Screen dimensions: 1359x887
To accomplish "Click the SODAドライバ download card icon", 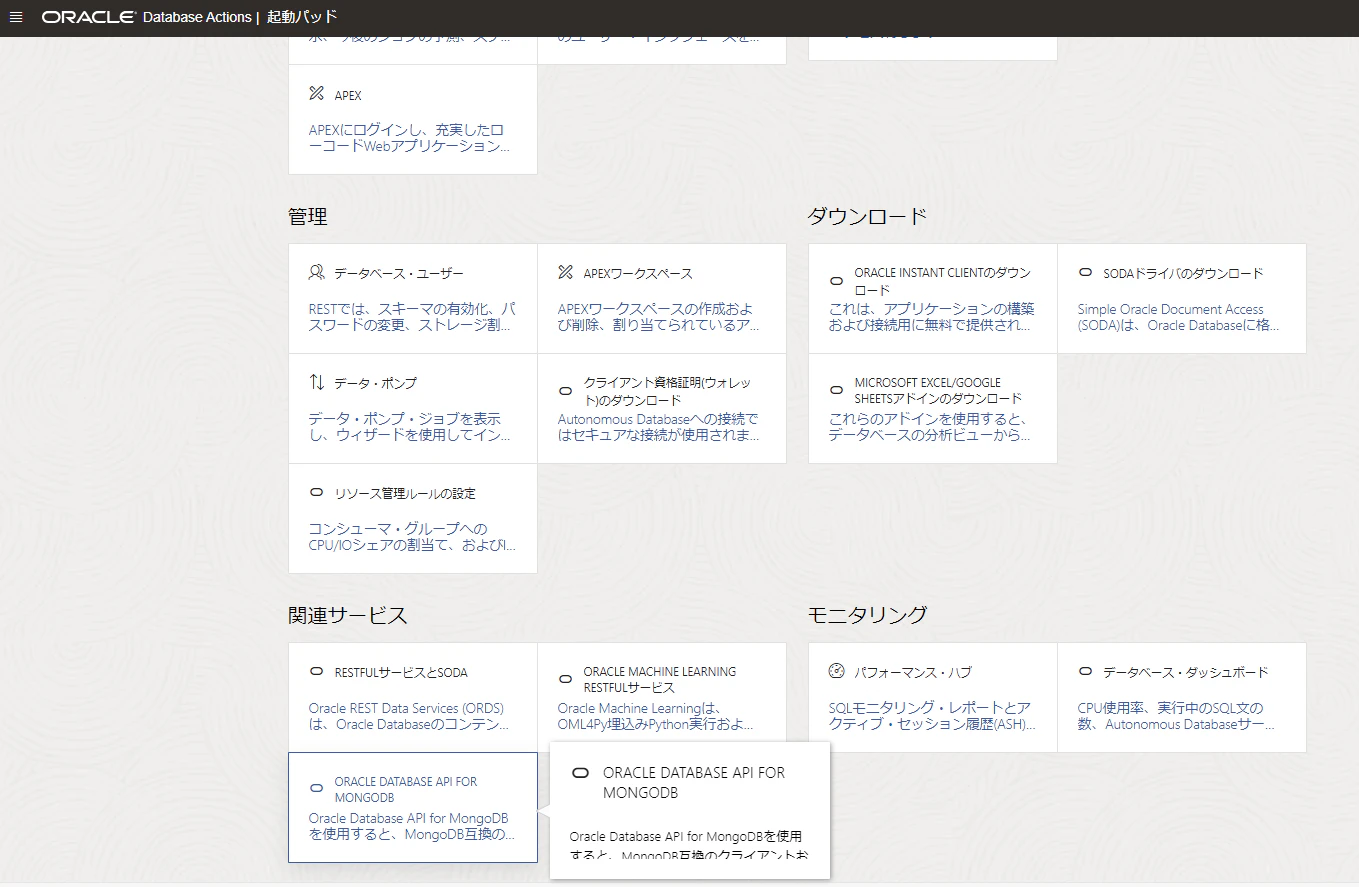I will [x=1085, y=272].
